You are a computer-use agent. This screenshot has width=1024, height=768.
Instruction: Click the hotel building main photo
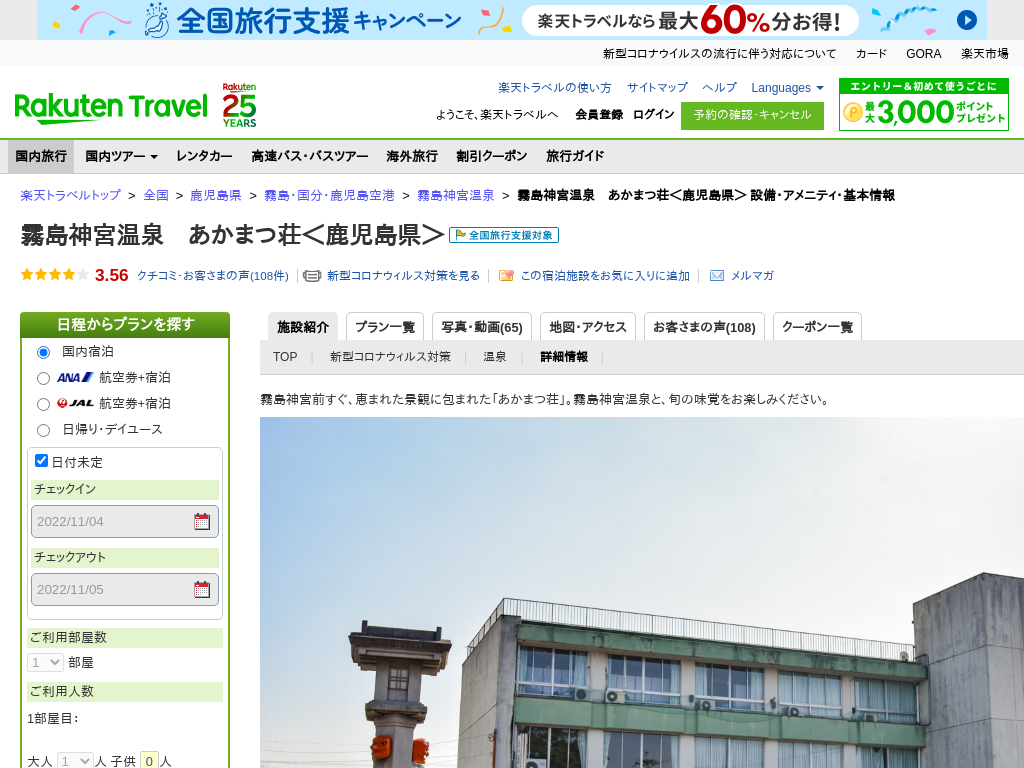click(642, 592)
